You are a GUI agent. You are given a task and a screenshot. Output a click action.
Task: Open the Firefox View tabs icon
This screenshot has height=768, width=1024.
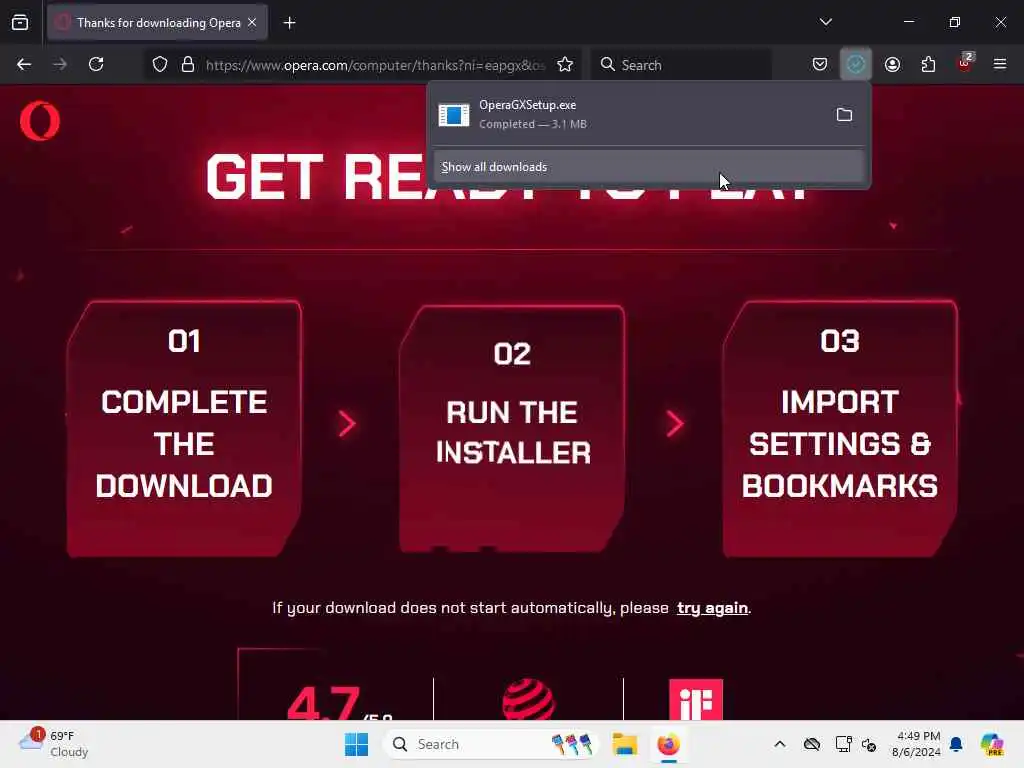click(20, 23)
